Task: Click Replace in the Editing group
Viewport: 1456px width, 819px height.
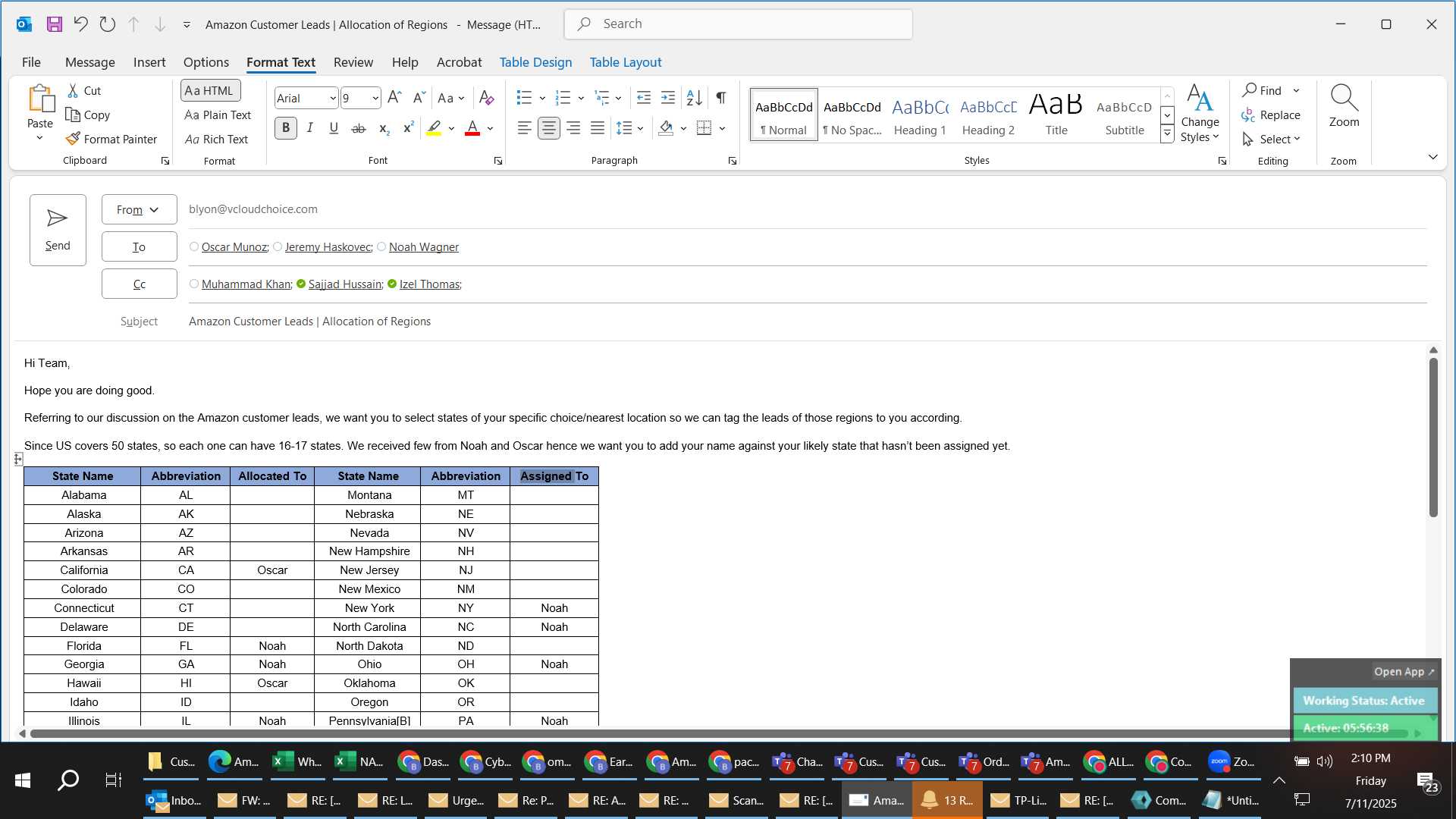Action: (1271, 115)
